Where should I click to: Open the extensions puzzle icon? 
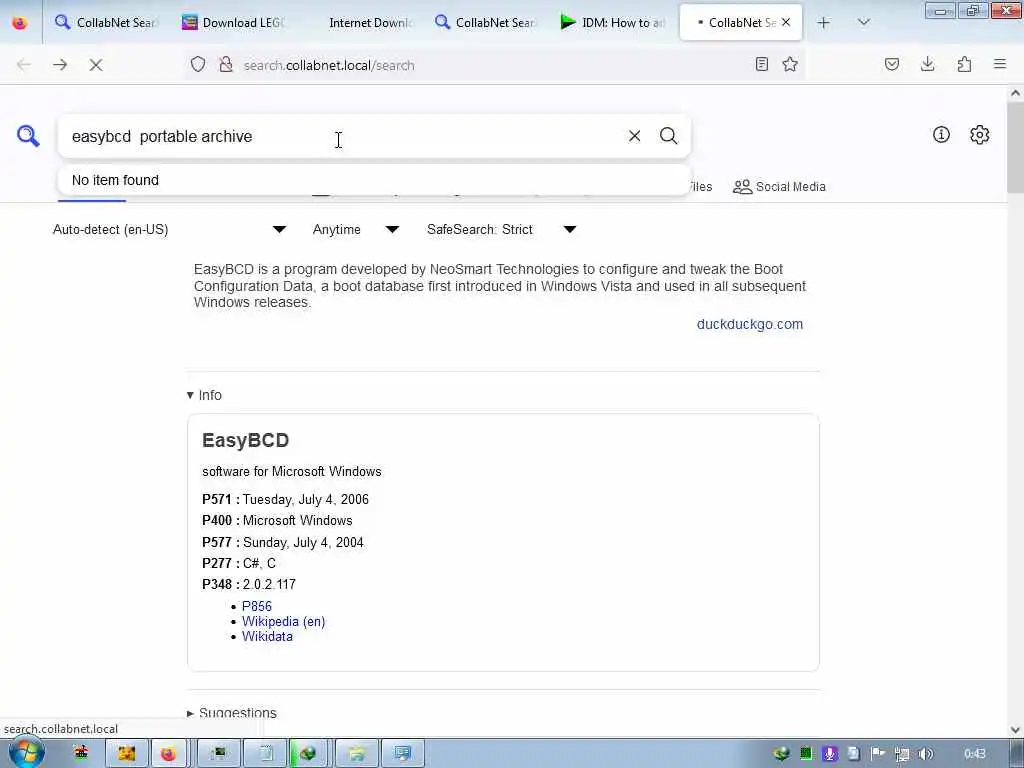tap(964, 64)
